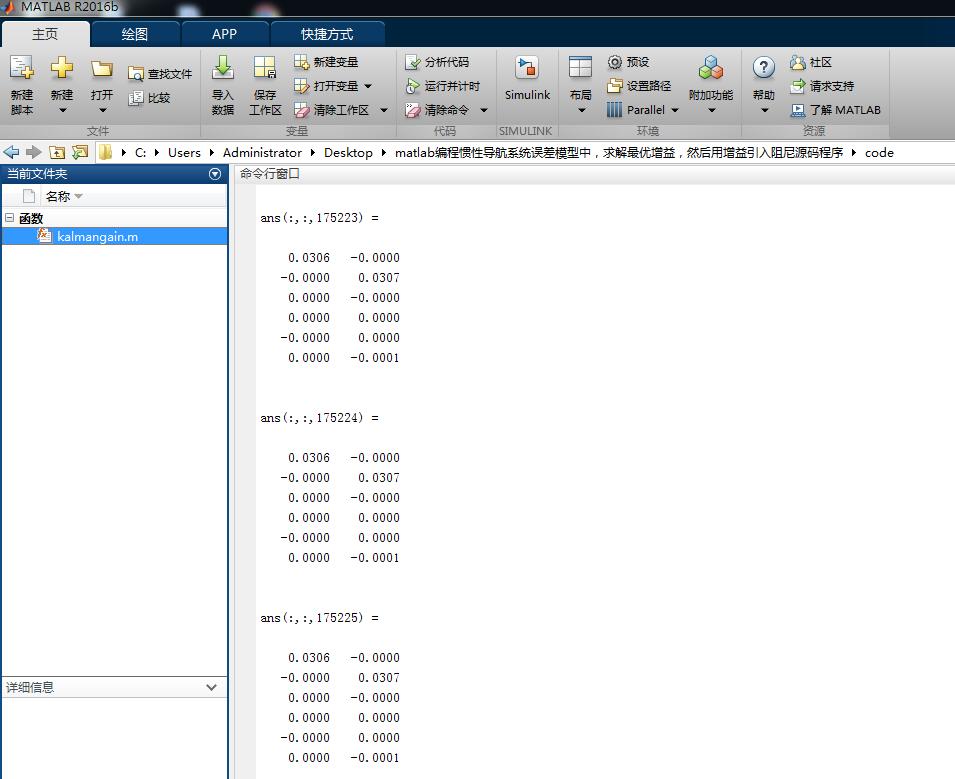Click Import Data (导入数据) icon
The image size is (955, 779).
[222, 67]
